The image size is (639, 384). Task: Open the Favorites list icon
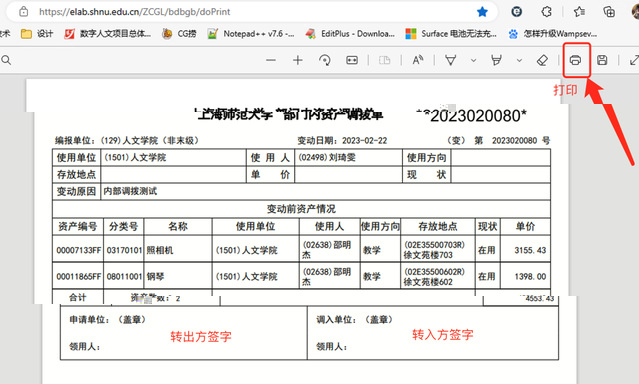point(579,12)
